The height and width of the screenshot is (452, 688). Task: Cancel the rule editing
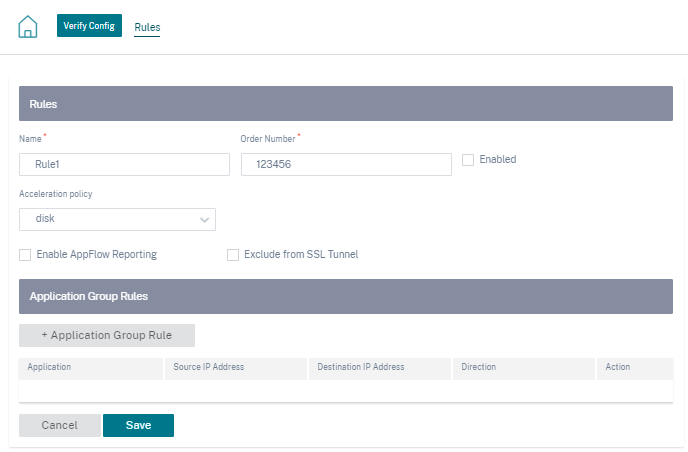click(x=60, y=425)
